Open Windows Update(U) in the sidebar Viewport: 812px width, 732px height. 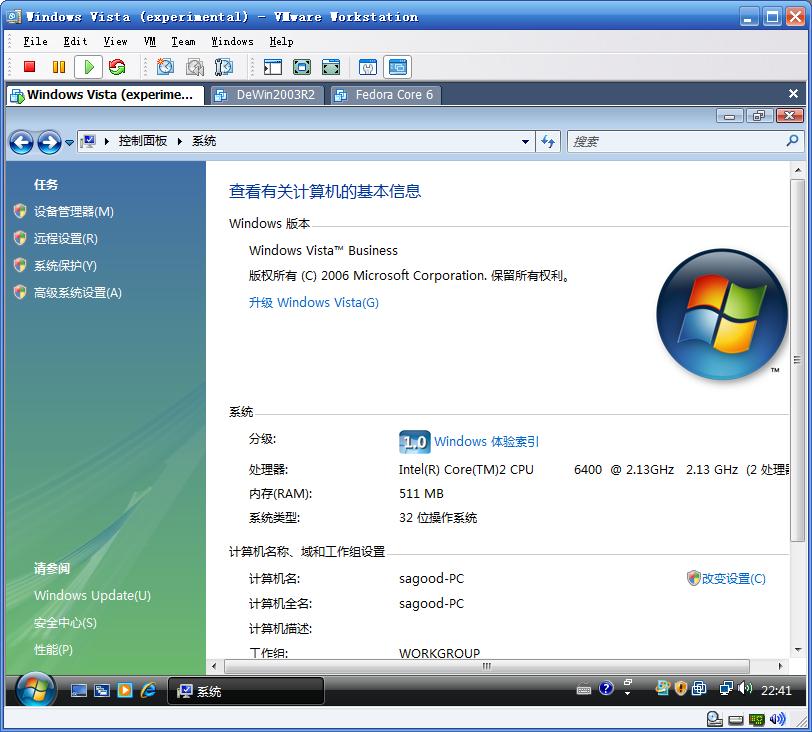[92, 595]
